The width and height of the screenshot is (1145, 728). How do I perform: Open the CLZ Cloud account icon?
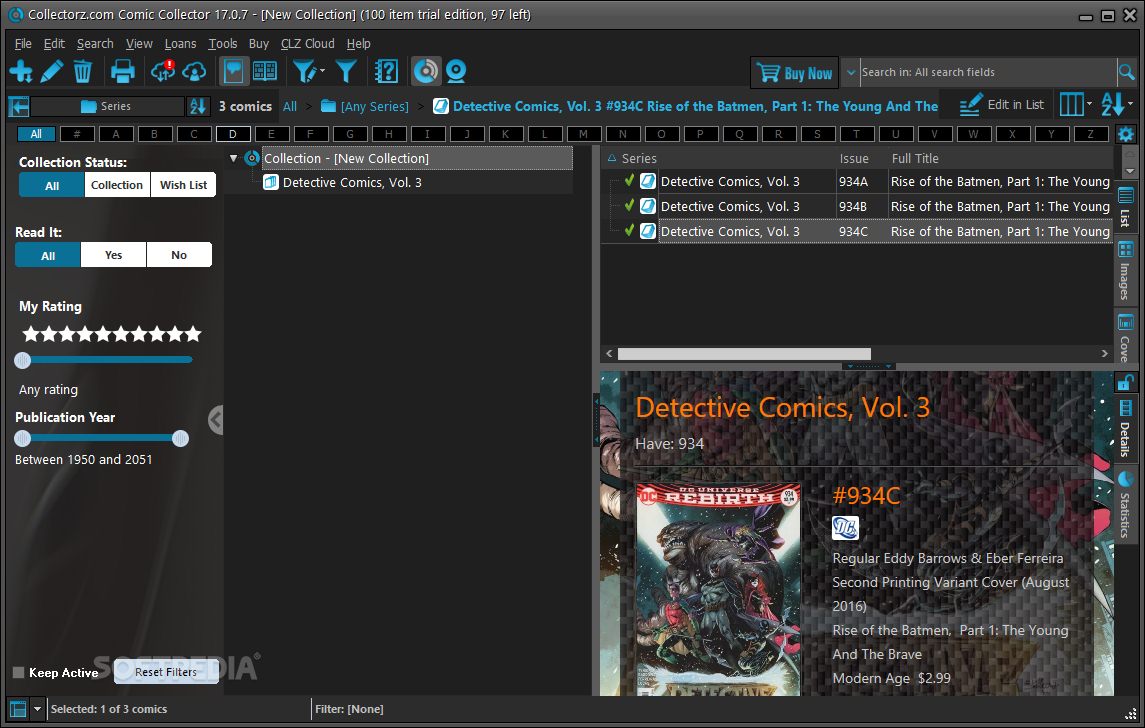(x=194, y=72)
